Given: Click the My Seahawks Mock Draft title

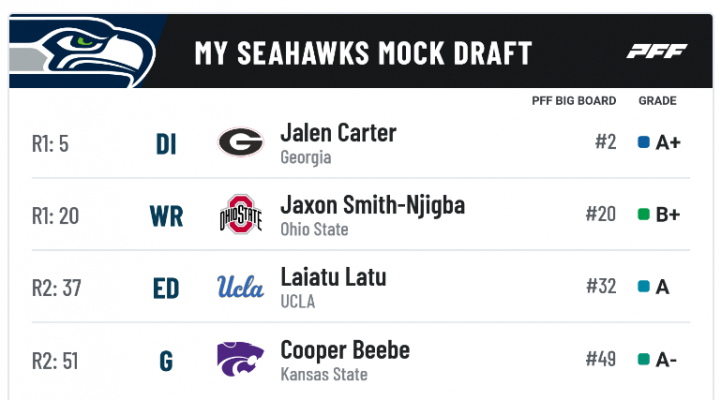Looking at the screenshot, I should [363, 52].
